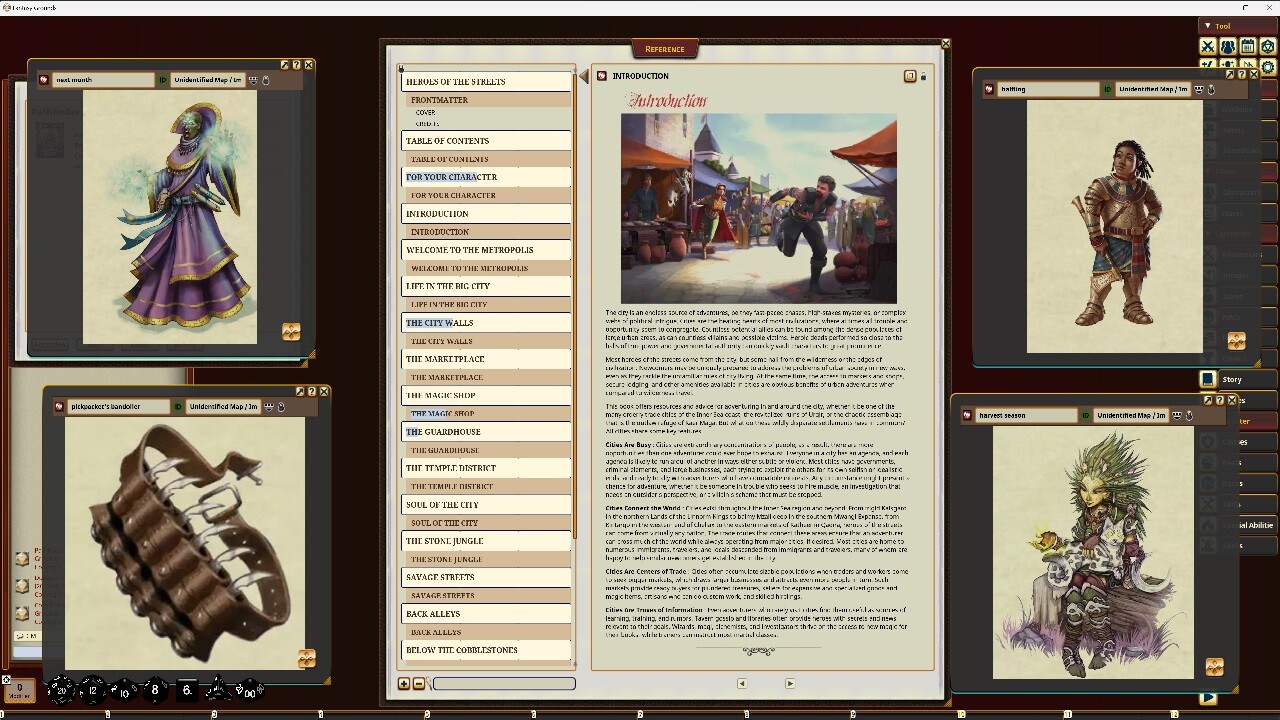This screenshot has height=720, width=1280.
Task: Select the Reference tab
Action: tap(664, 48)
